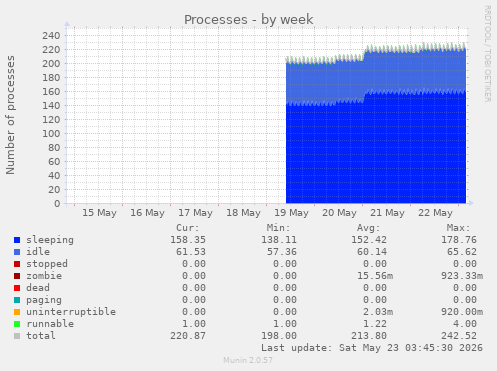Click the "Avg:" column header
The height and width of the screenshot is (371, 497).
pos(368,228)
